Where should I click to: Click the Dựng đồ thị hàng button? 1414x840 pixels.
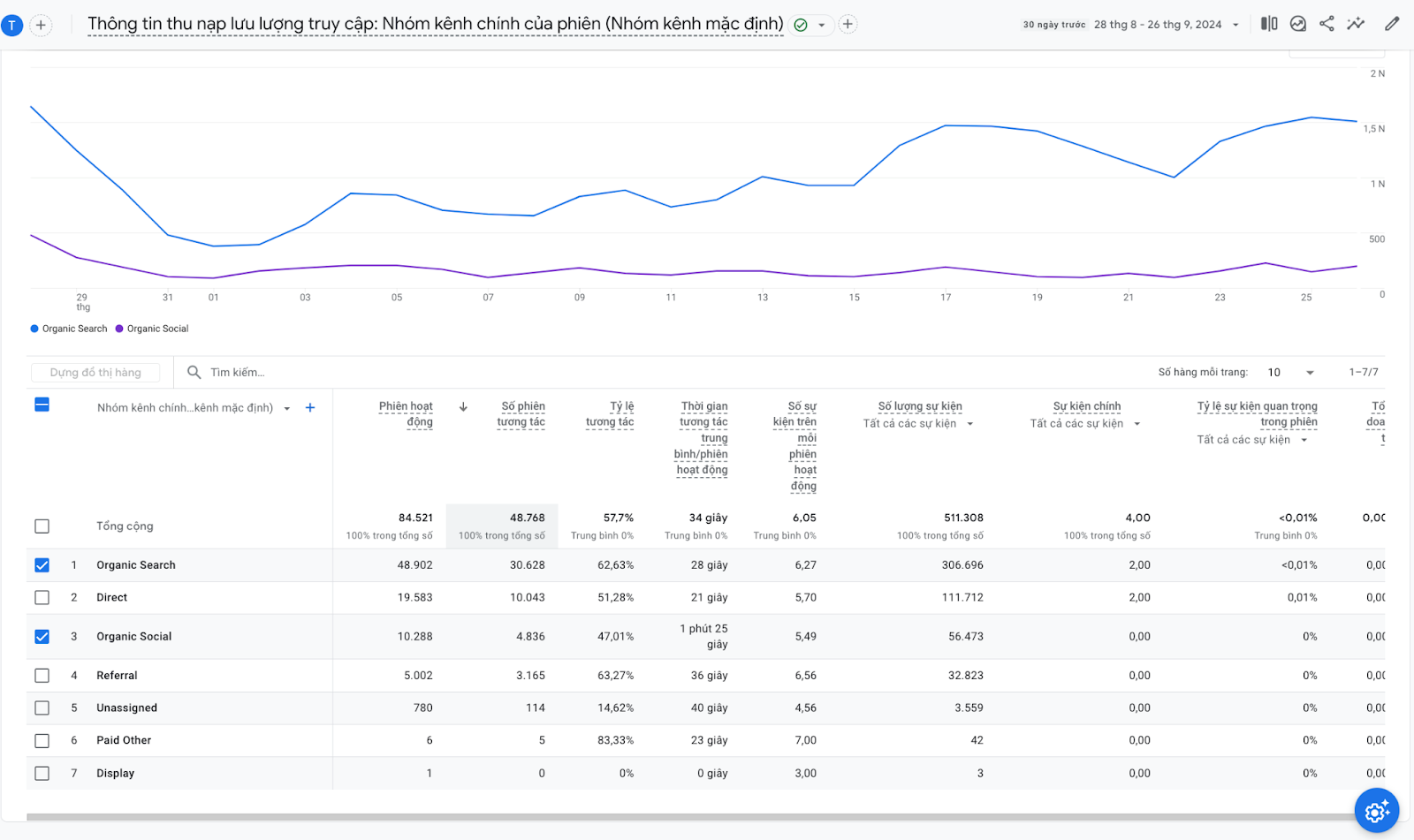point(95,373)
